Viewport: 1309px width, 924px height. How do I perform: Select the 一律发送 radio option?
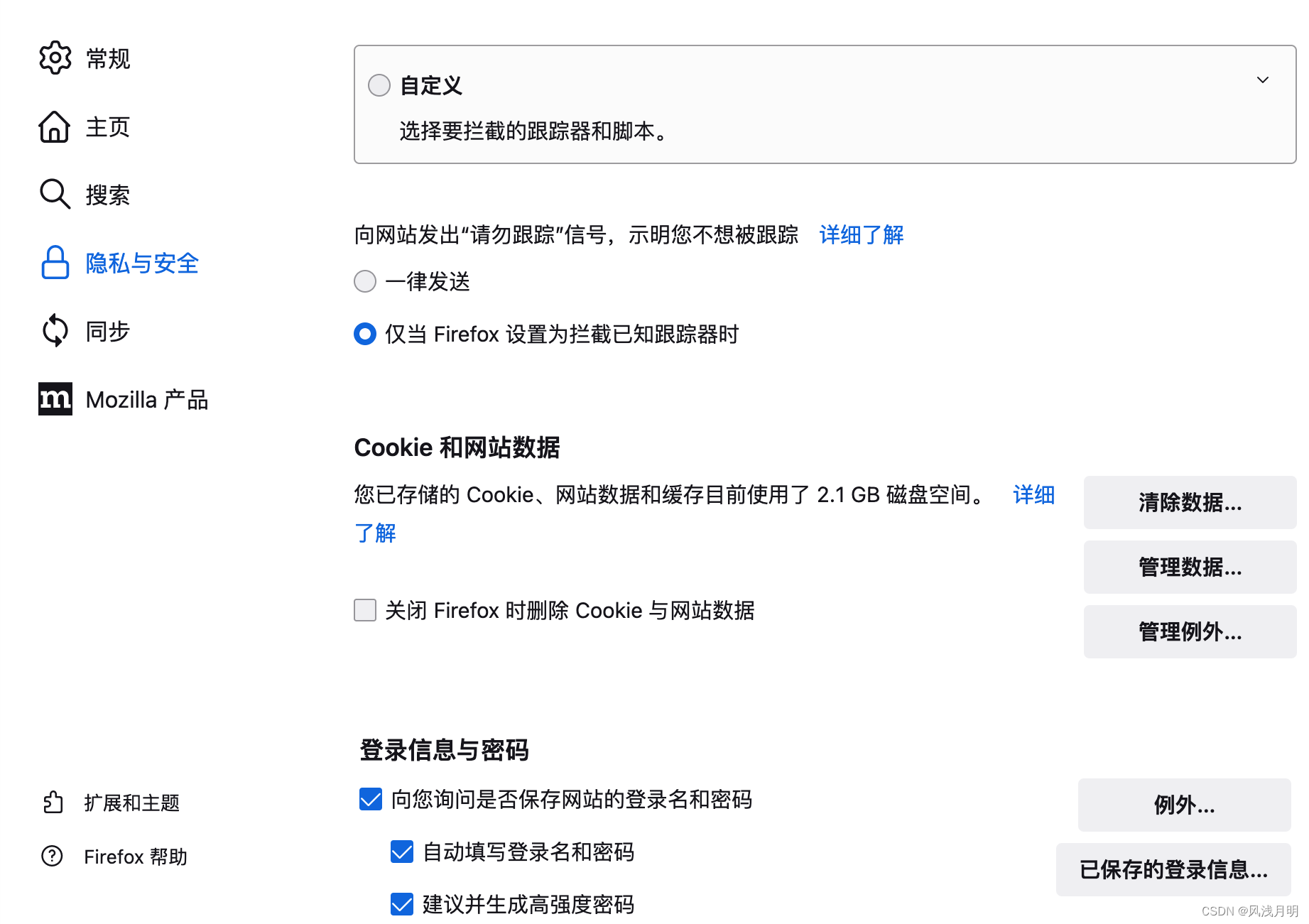(x=365, y=281)
